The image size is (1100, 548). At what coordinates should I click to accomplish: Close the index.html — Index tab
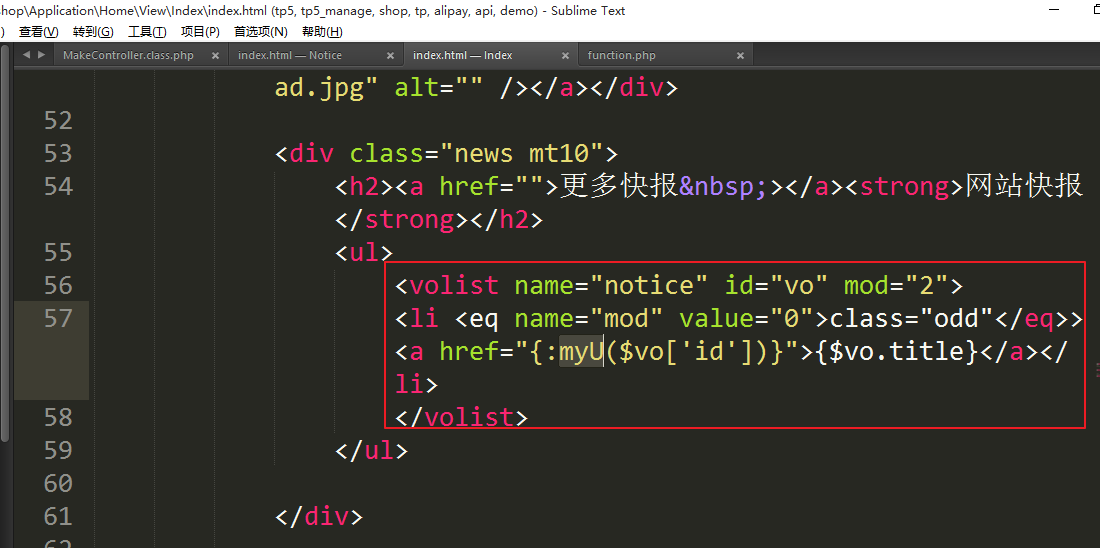pos(565,56)
